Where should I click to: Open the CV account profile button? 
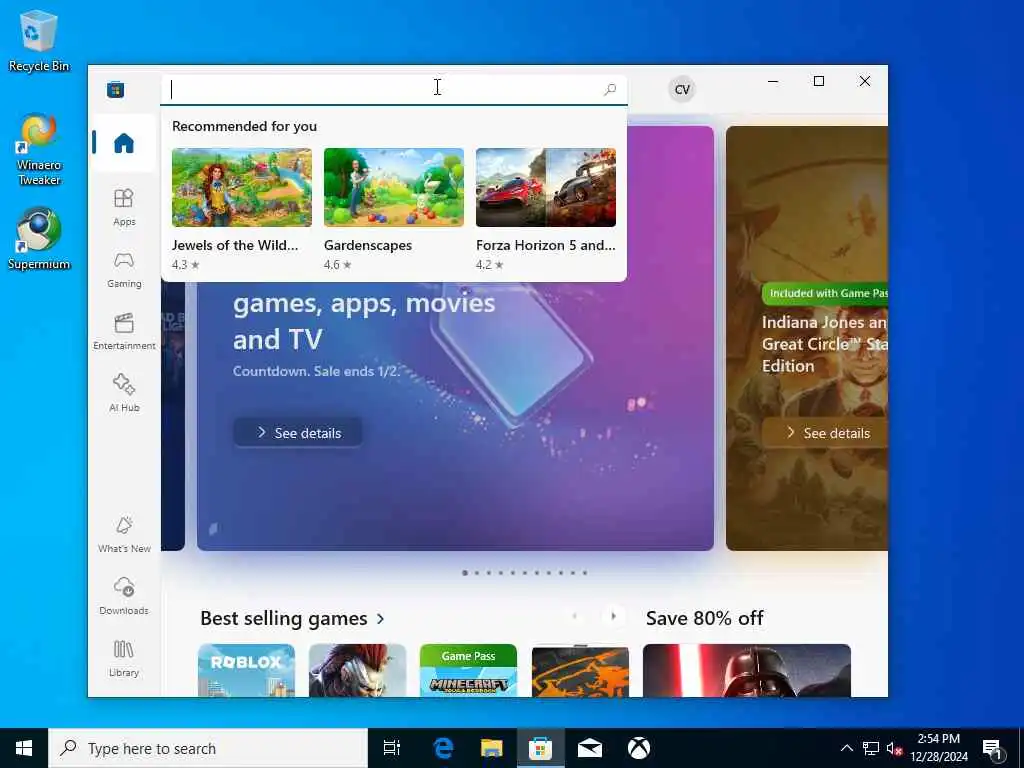coord(682,89)
